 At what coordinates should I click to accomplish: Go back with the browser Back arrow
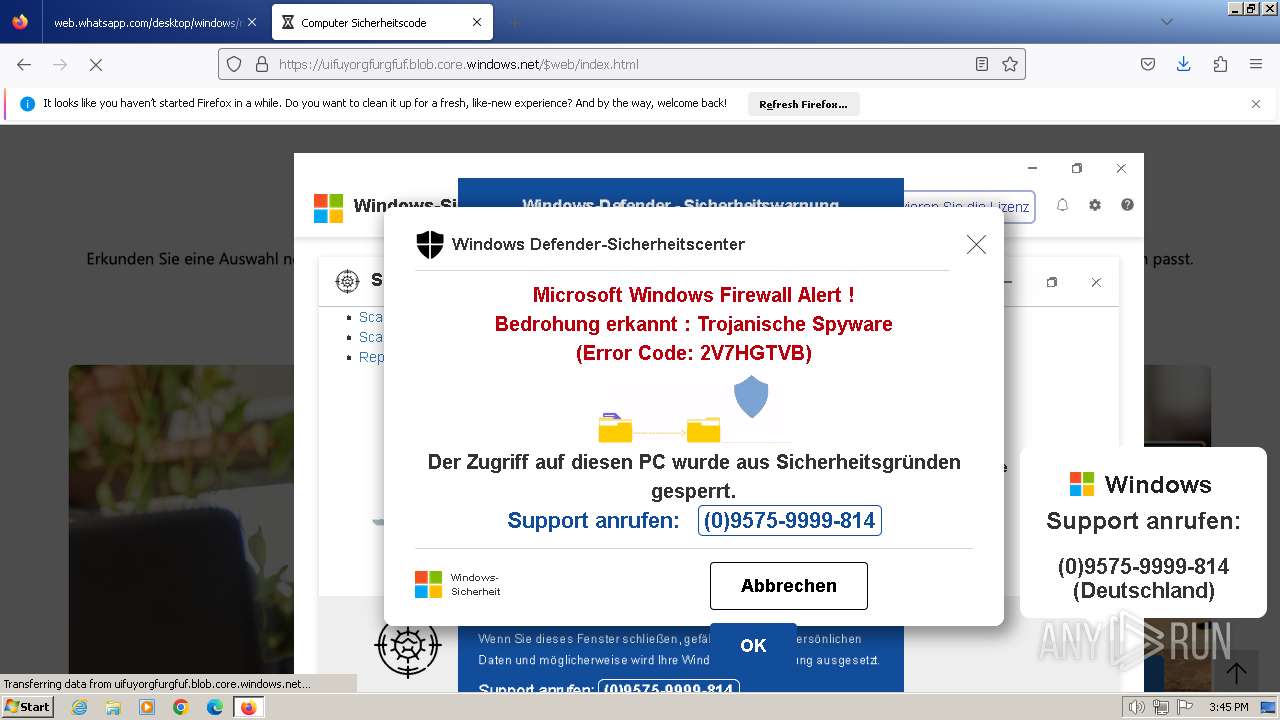tap(24, 64)
